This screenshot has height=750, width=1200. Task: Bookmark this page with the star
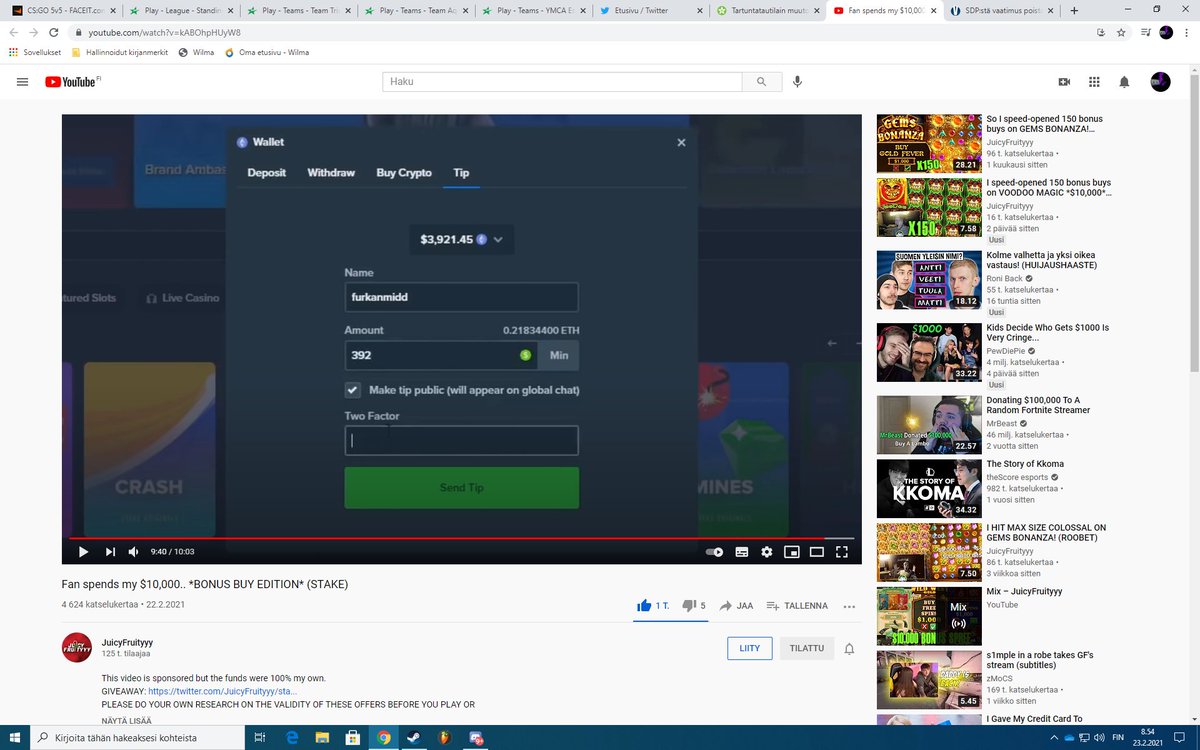tap(1122, 32)
